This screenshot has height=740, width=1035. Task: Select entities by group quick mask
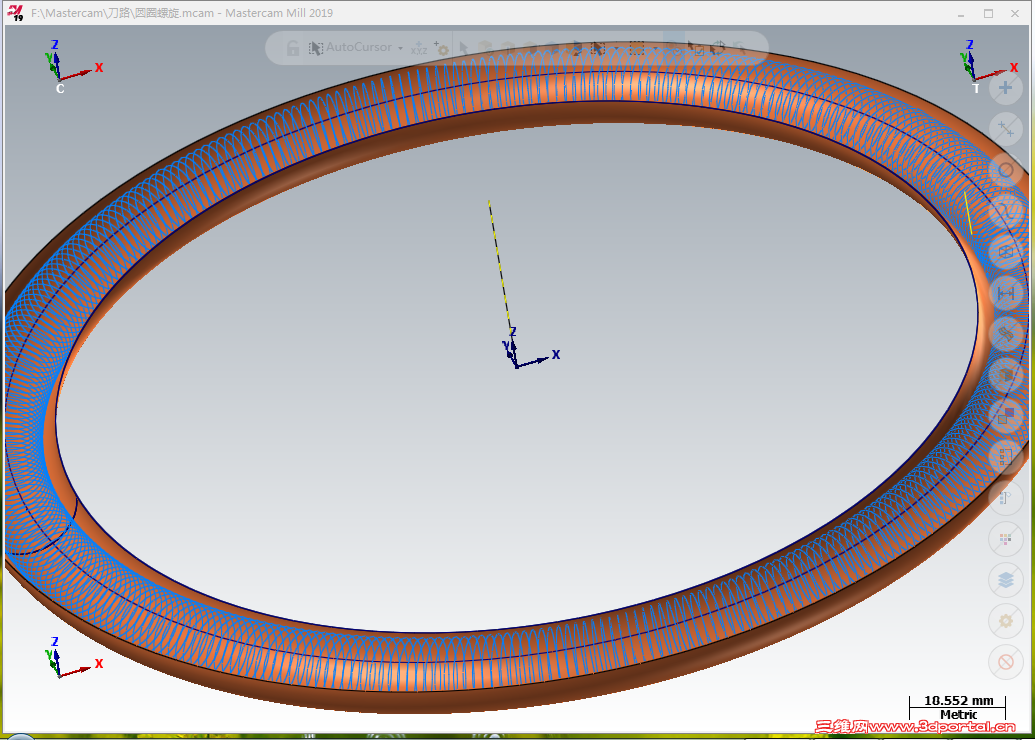(x=1005, y=457)
